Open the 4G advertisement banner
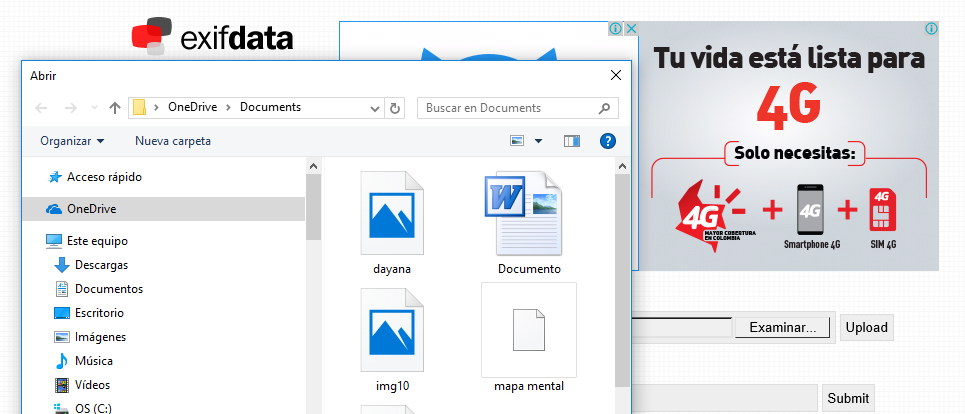965x414 pixels. (789, 146)
